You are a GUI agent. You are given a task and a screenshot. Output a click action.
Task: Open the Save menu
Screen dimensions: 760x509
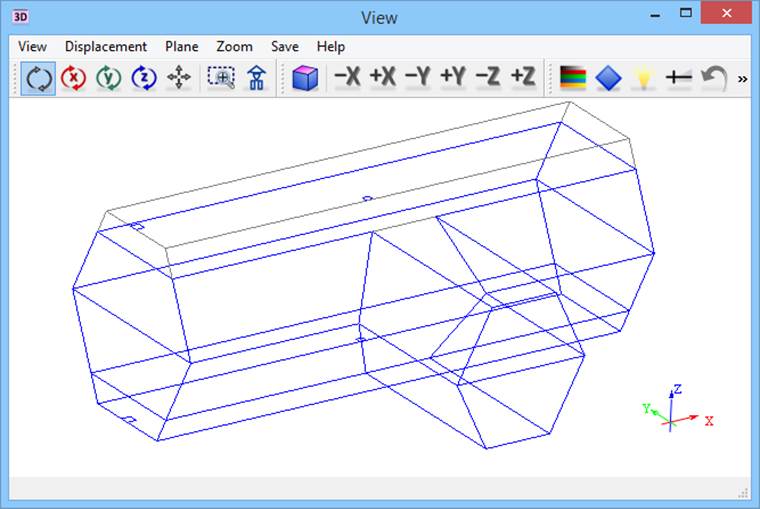coord(285,47)
